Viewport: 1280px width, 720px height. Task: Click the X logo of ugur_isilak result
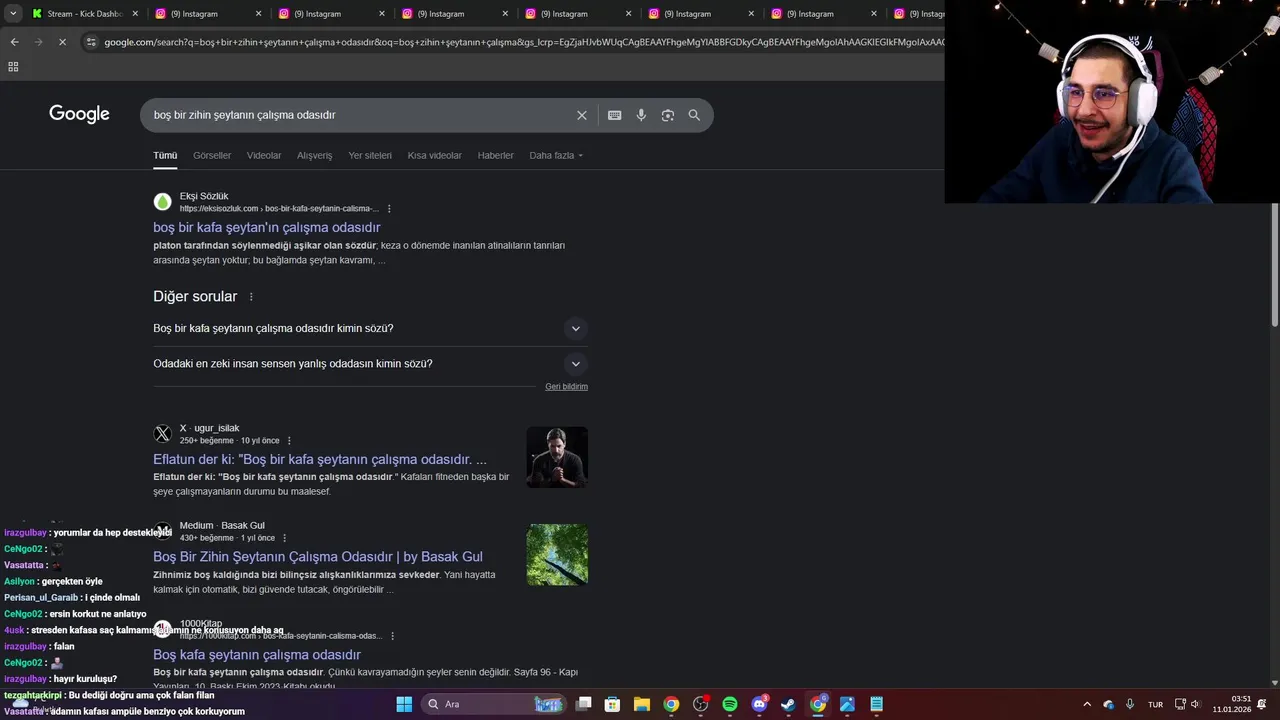pos(162,434)
